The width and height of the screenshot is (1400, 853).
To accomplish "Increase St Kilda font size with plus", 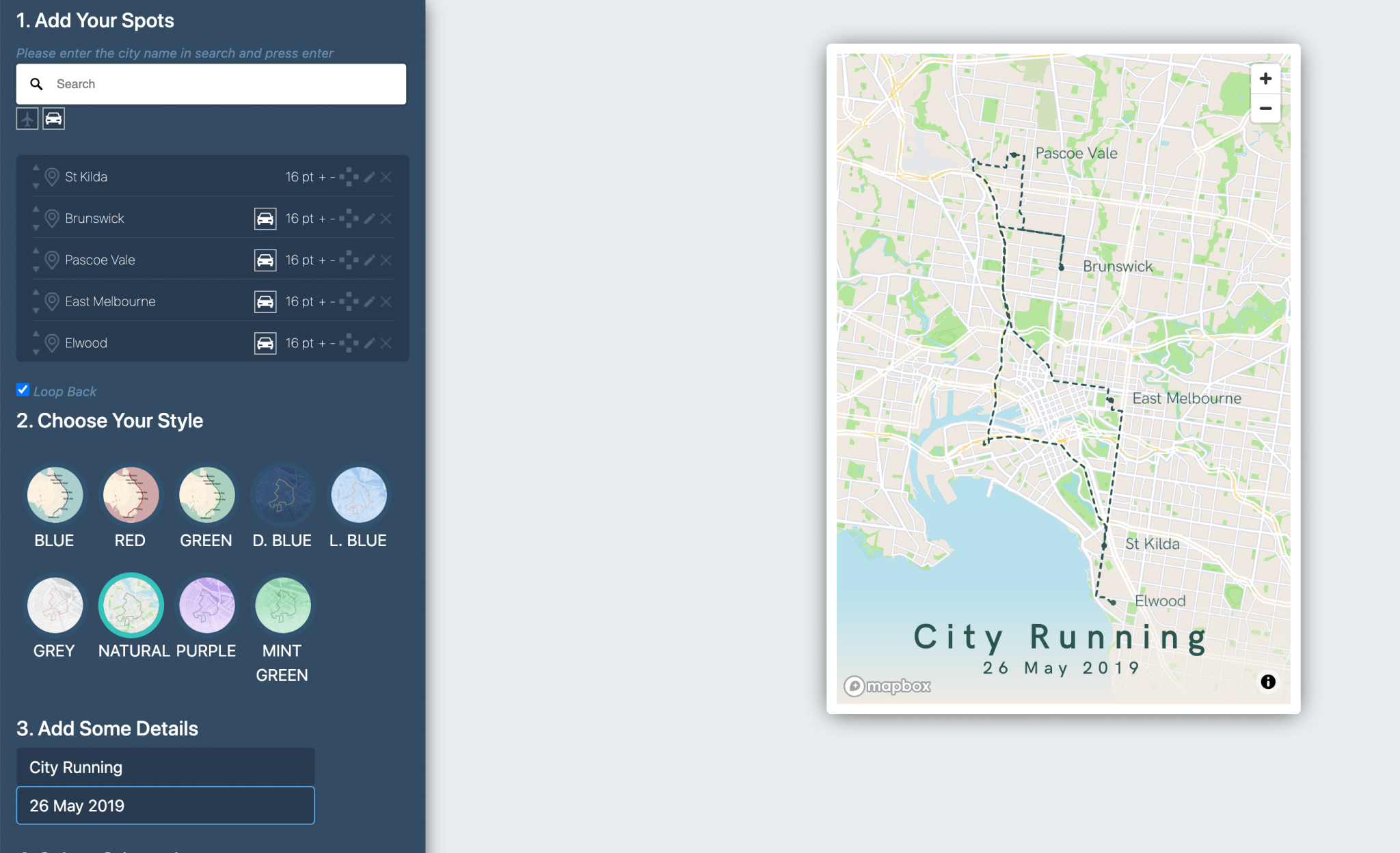I will (322, 177).
